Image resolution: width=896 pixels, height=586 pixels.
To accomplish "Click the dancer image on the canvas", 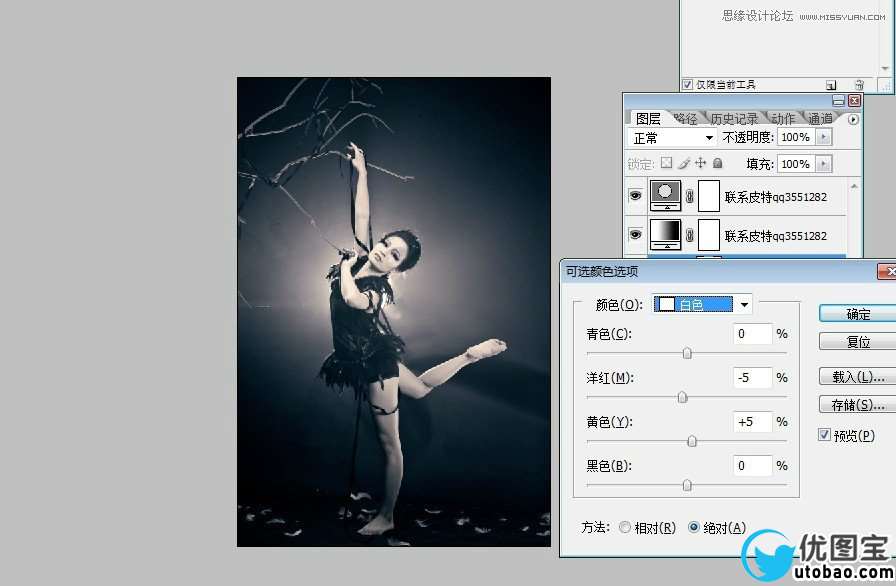I will tap(394, 312).
